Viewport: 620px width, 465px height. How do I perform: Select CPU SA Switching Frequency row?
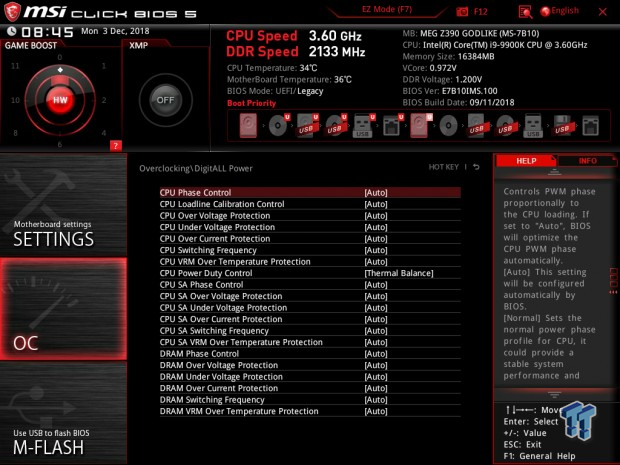click(310, 331)
